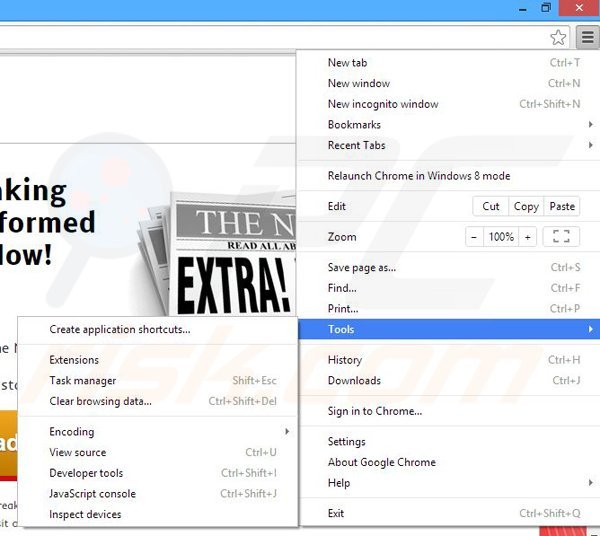Open a New incognito window
Viewport: 600px width, 536px height.
point(449,104)
